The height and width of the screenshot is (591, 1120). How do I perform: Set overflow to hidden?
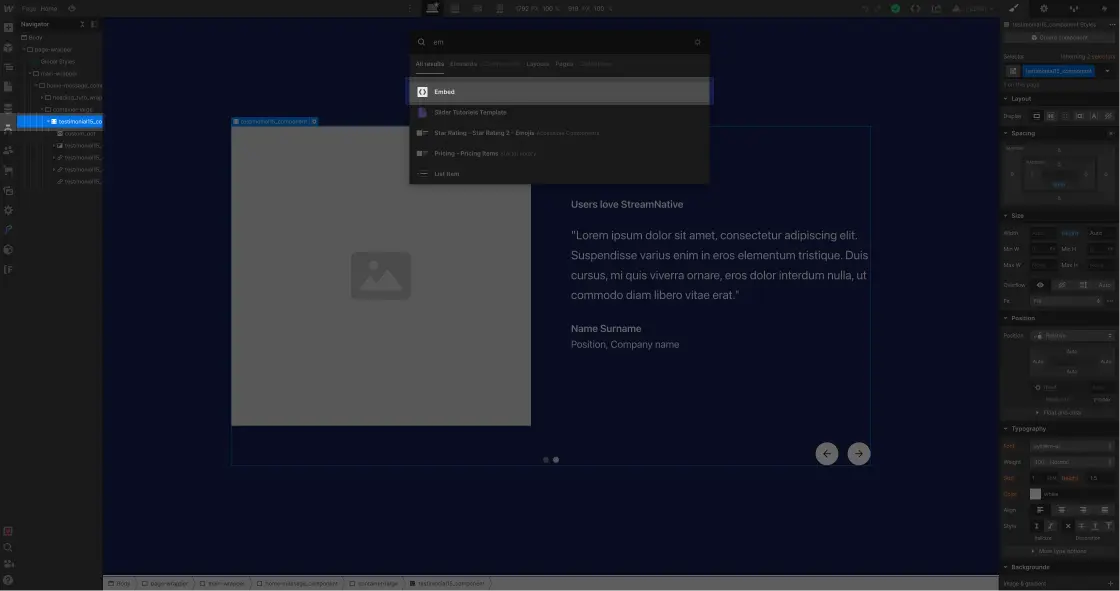click(x=1061, y=284)
